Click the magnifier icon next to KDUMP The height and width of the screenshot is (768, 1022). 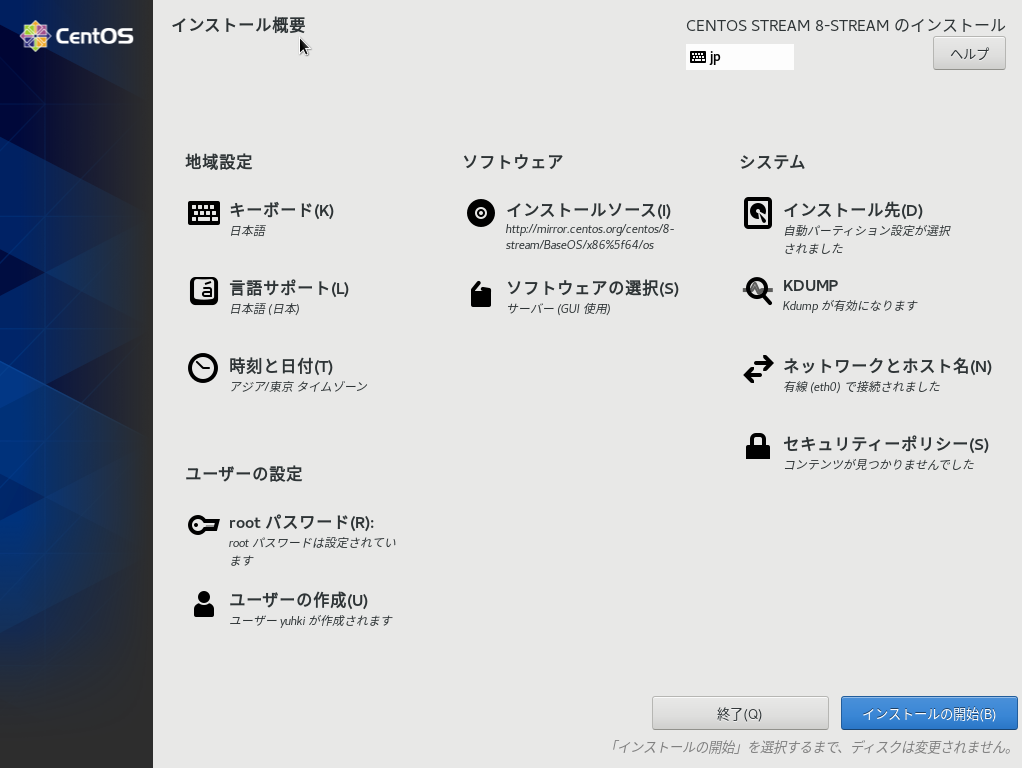(x=757, y=290)
